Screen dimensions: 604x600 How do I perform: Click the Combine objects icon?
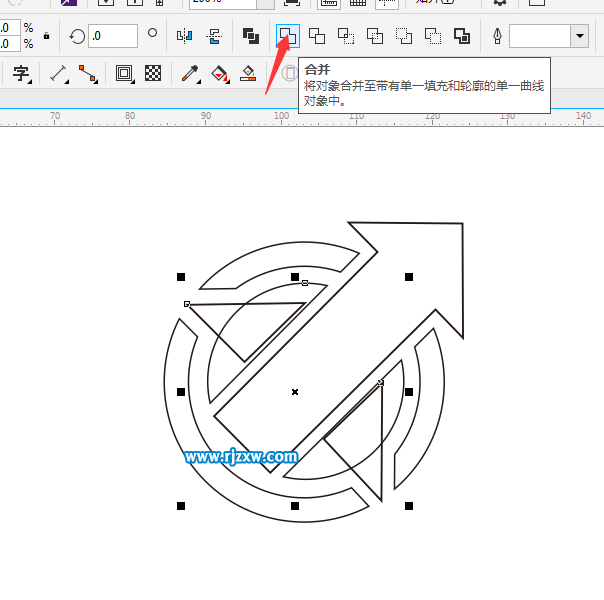click(250, 36)
